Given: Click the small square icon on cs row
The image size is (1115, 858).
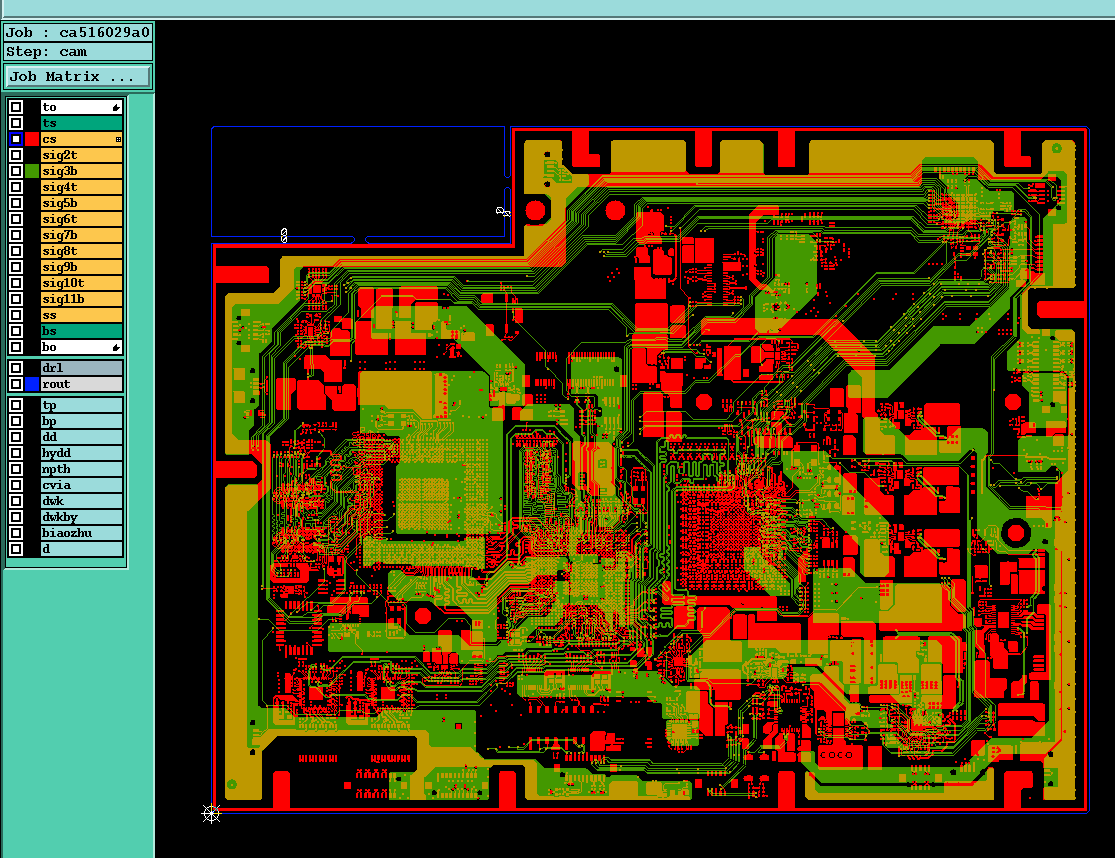Looking at the screenshot, I should (118, 139).
